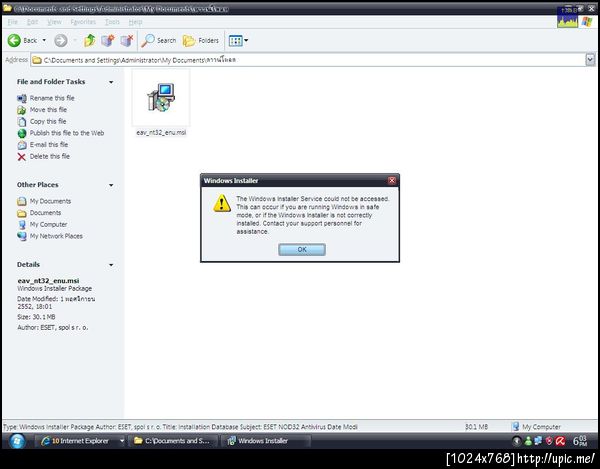Click the Search toolbar label

[166, 41]
